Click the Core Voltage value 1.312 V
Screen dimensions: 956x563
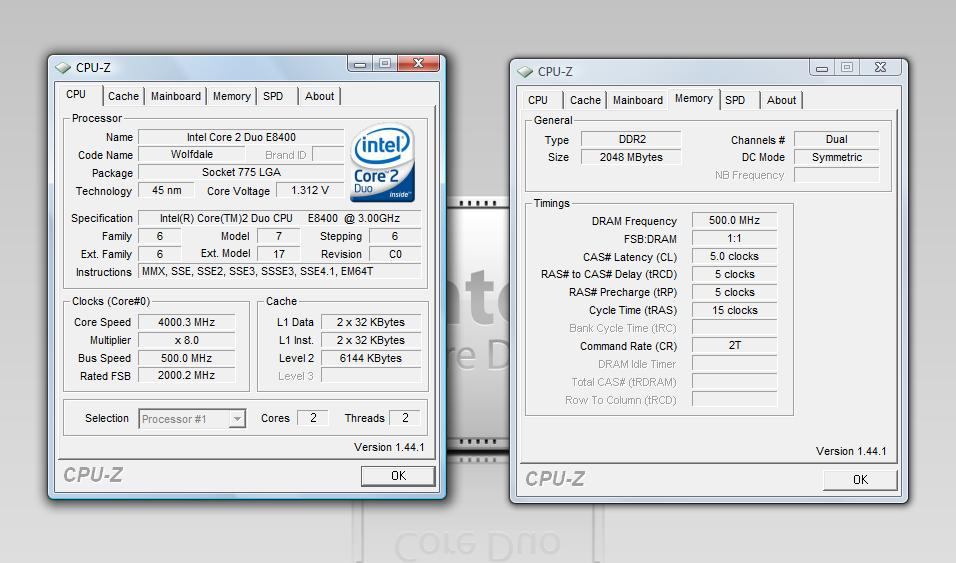(x=310, y=190)
